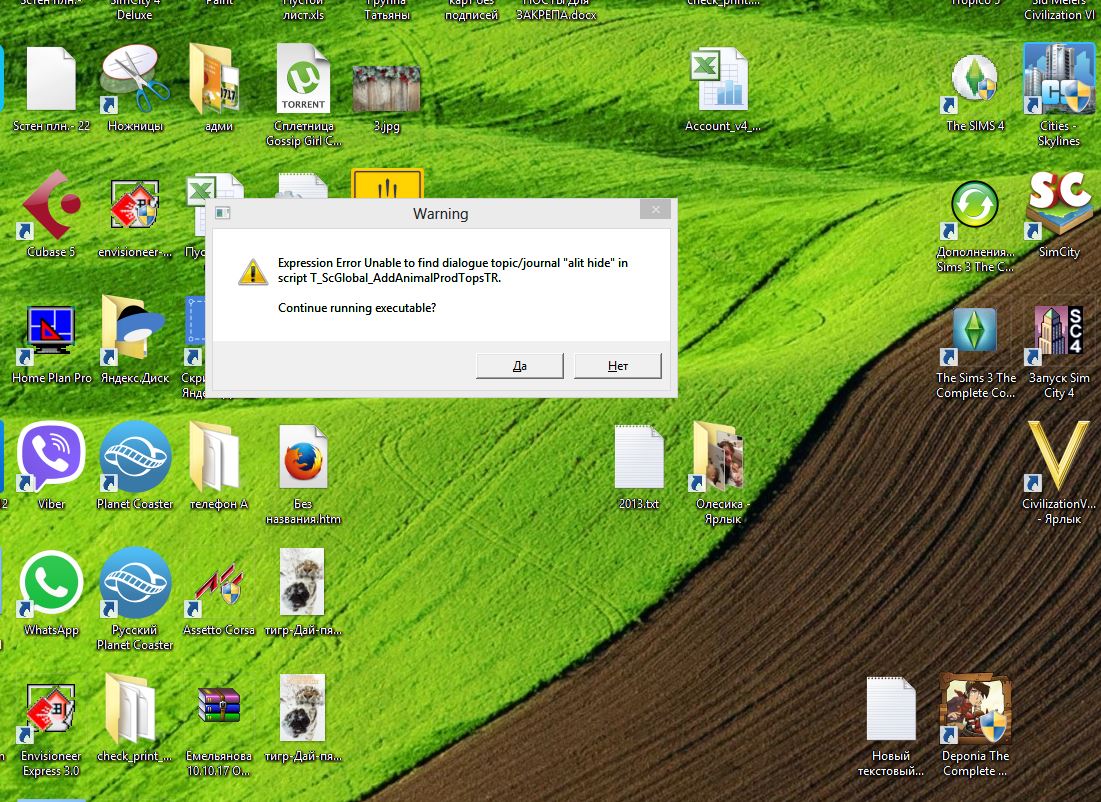Close the Warning dialog window
1101x802 pixels.
(655, 210)
